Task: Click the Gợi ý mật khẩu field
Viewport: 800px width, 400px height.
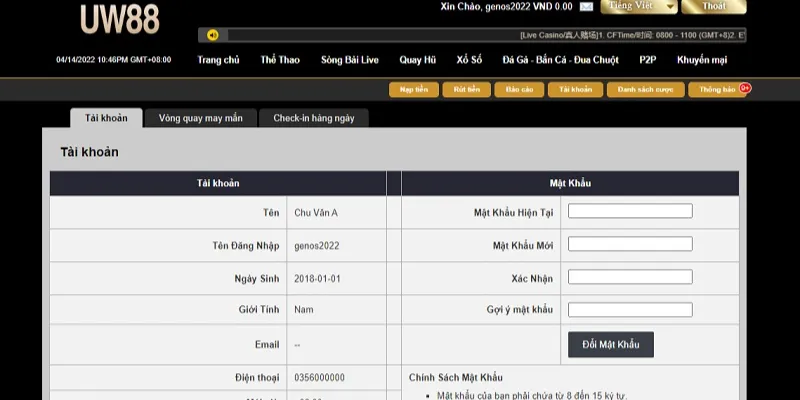Action: click(630, 310)
